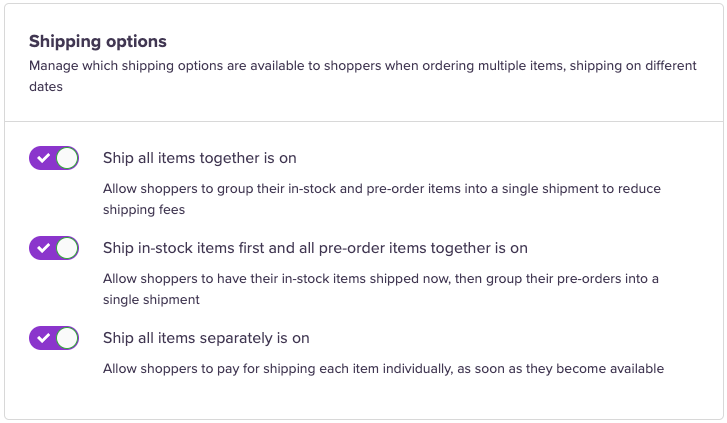Disable Ship in-stock items first toggle
The image size is (727, 423).
[54, 248]
